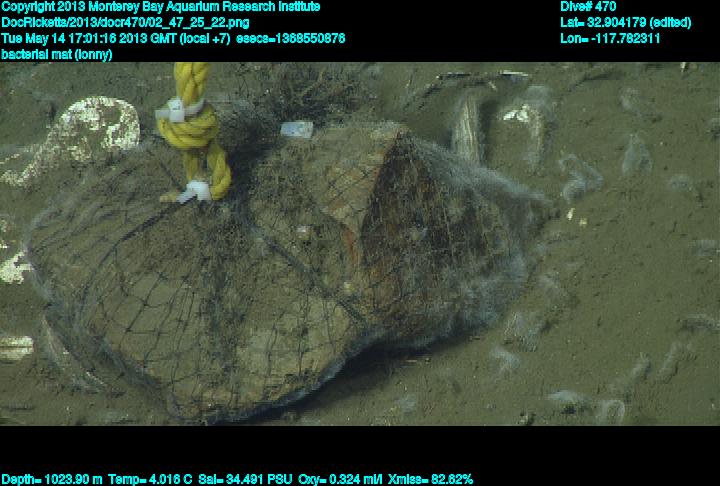Click the yellow rope knot

[191, 125]
